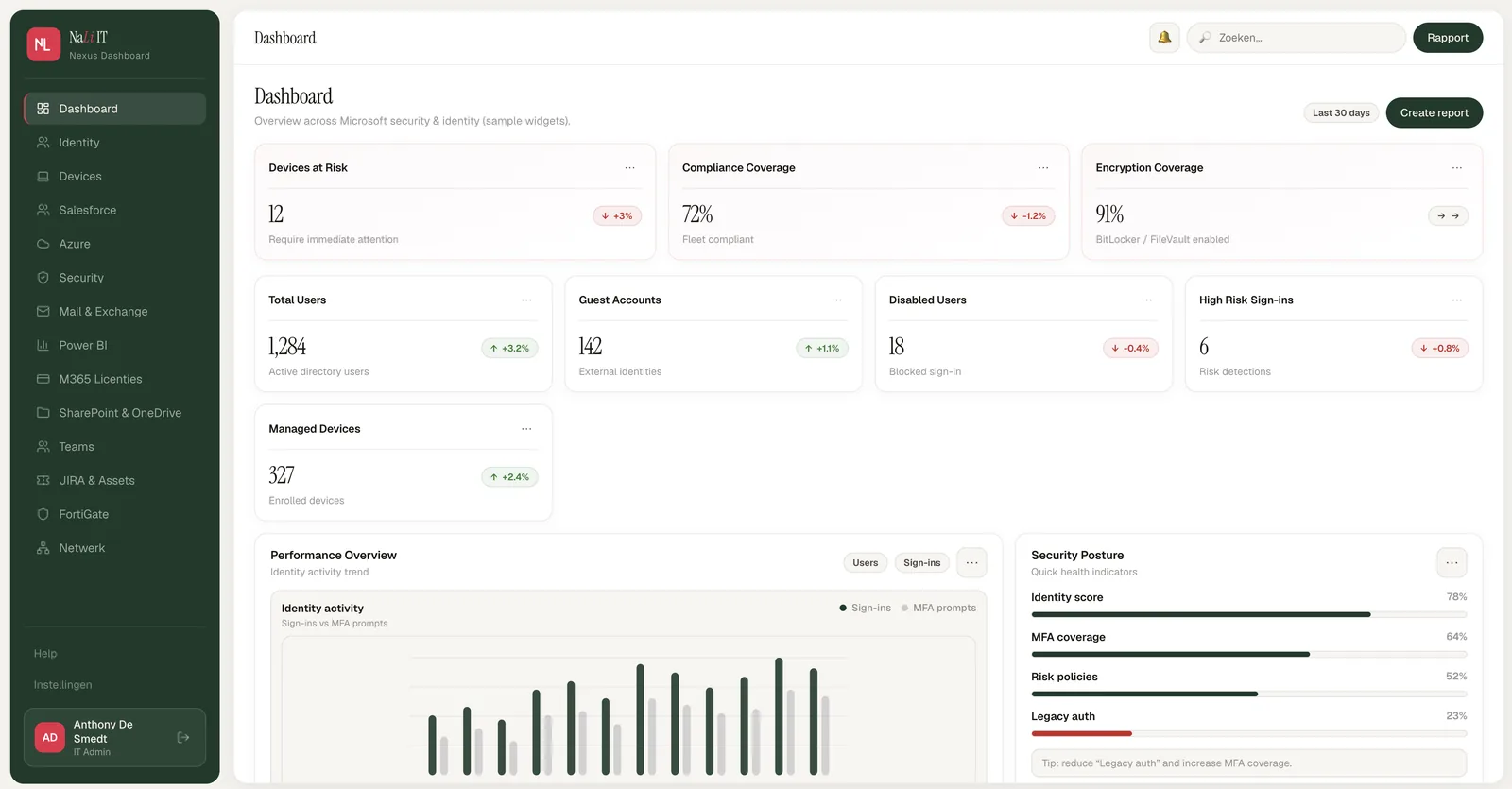Open Power BI section
This screenshot has width=1512, height=789.
(114, 345)
